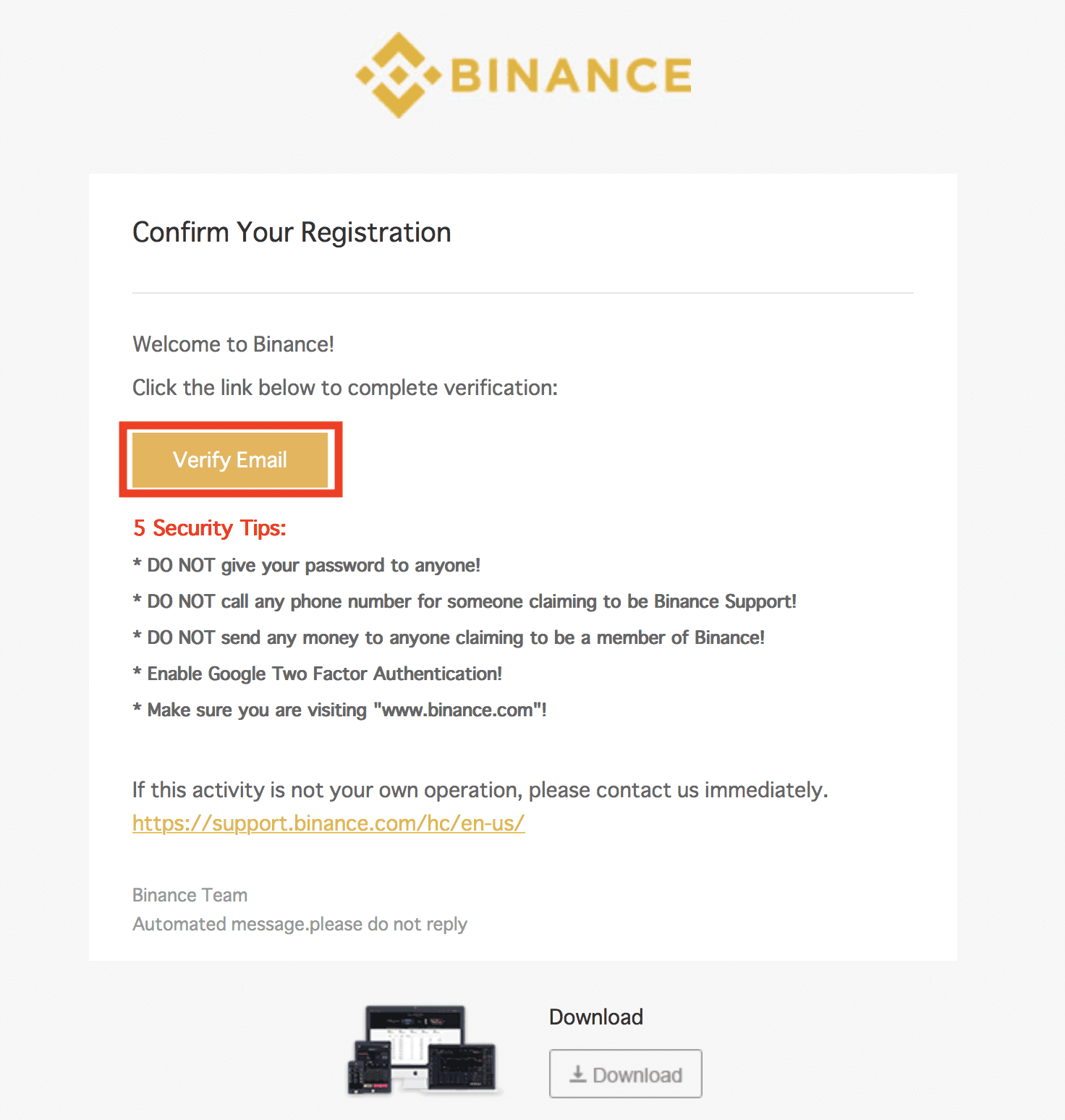The image size is (1065, 1120).
Task: Click the Download button with arrow
Action: (626, 1074)
